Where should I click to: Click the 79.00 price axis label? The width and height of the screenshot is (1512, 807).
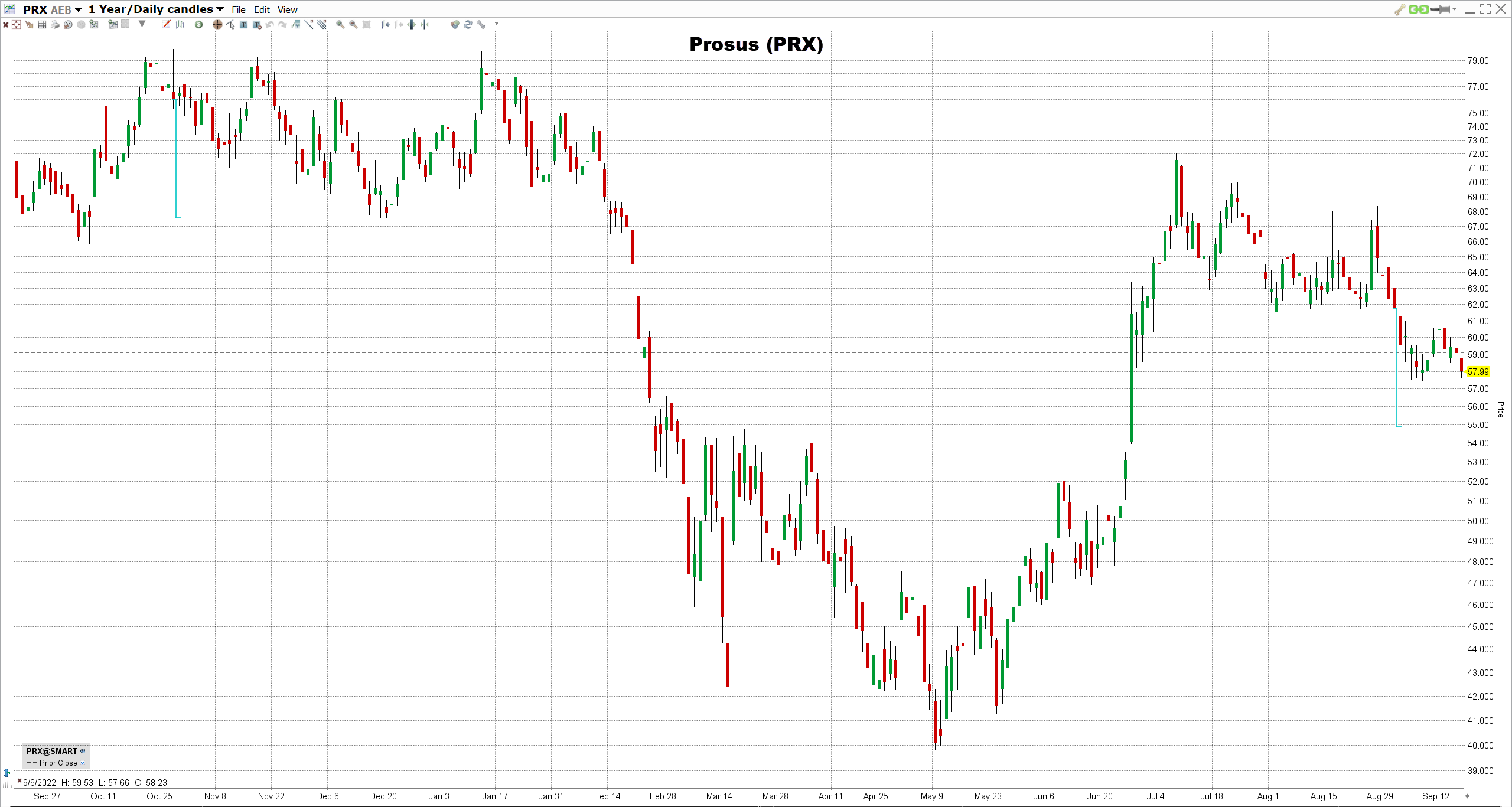[x=1478, y=60]
